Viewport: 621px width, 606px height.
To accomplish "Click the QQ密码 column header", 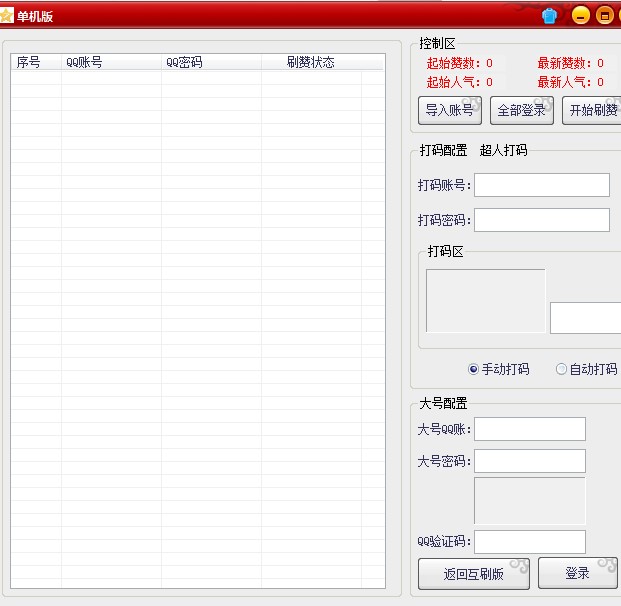I will (x=211, y=62).
